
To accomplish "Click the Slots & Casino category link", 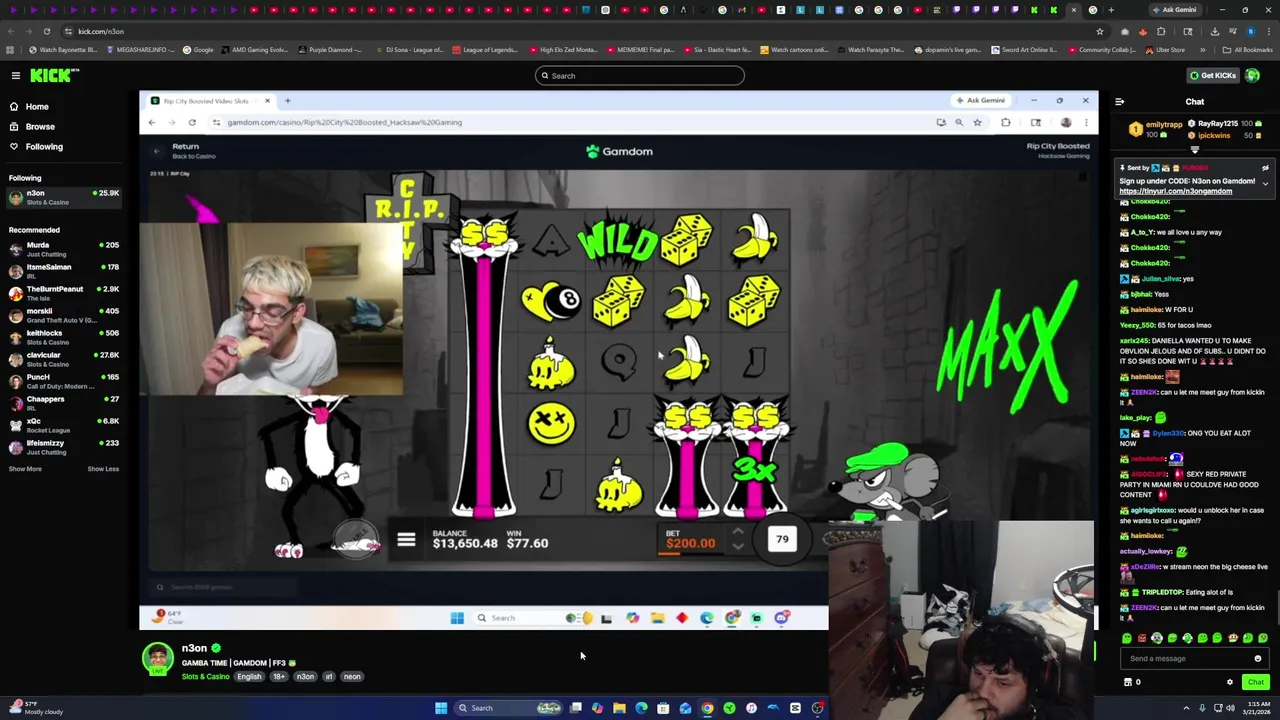I will pyautogui.click(x=205, y=677).
